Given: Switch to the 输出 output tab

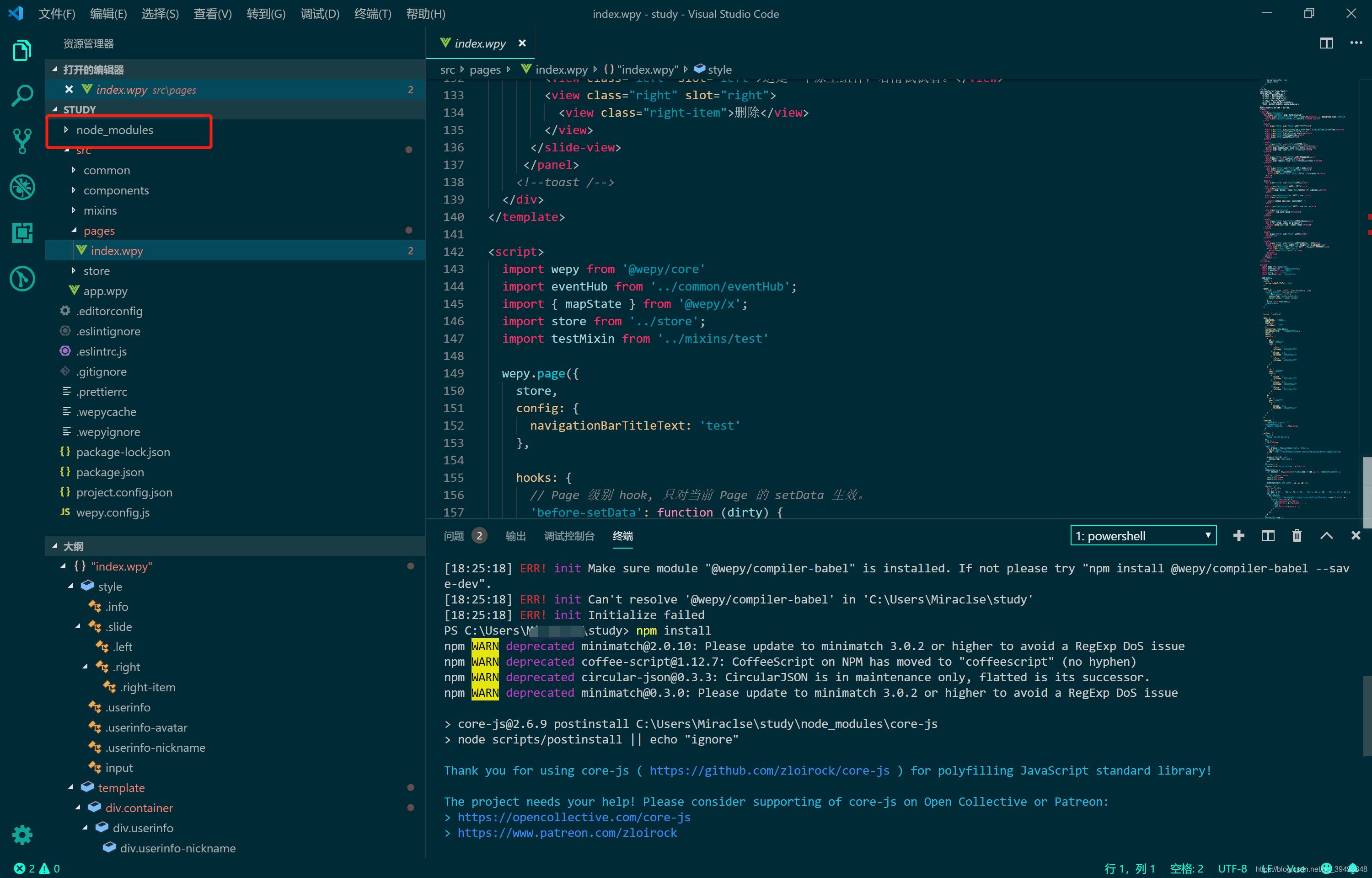Looking at the screenshot, I should coord(515,536).
